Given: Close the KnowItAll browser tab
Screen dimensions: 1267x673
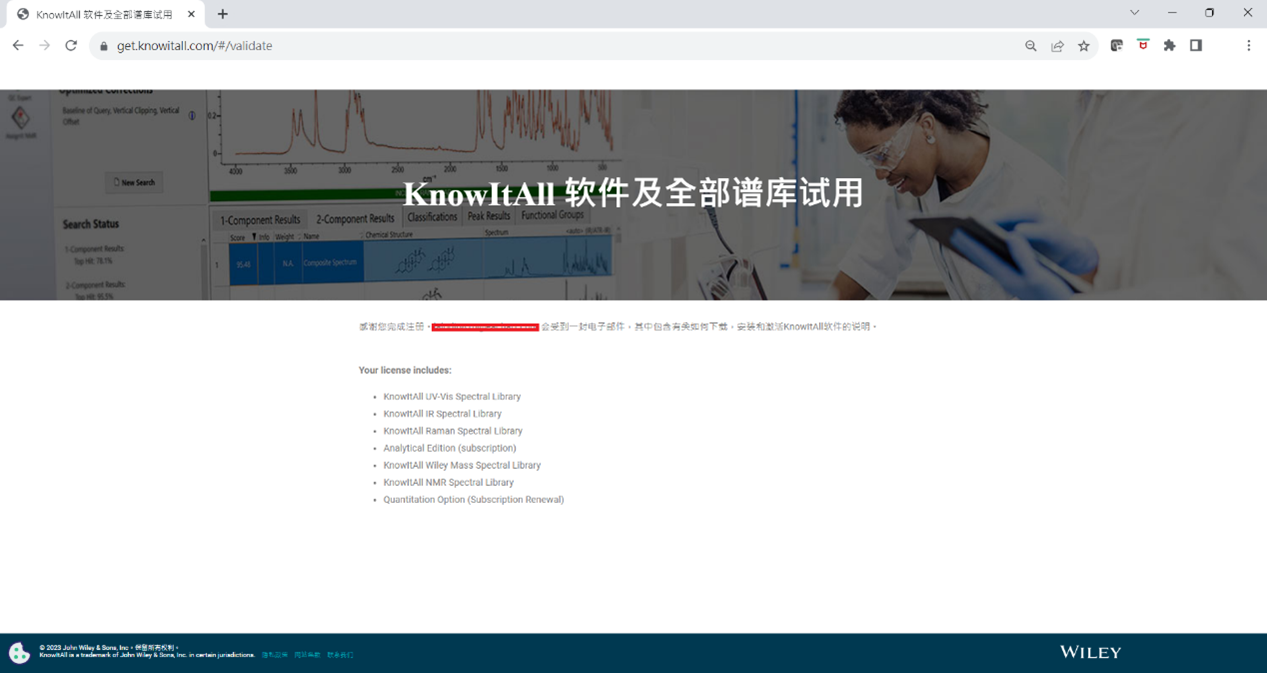Looking at the screenshot, I should (191, 14).
